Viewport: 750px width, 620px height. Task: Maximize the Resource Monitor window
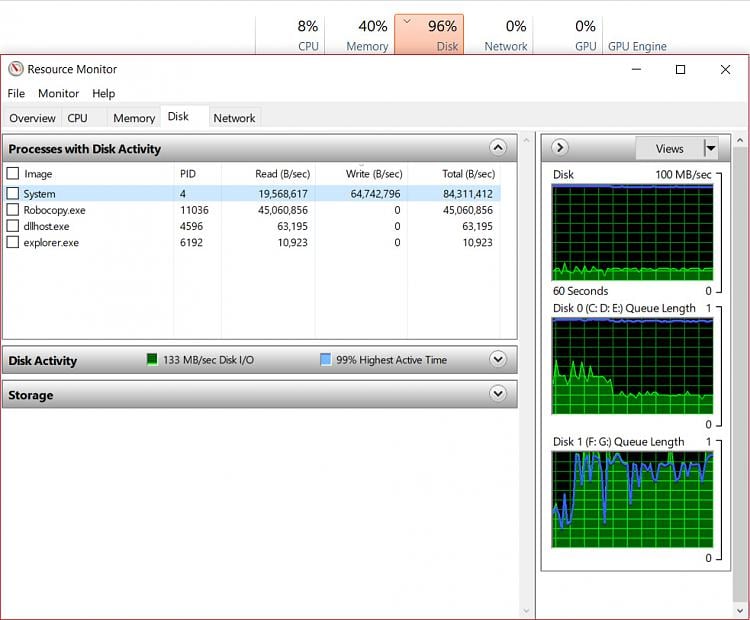point(680,70)
